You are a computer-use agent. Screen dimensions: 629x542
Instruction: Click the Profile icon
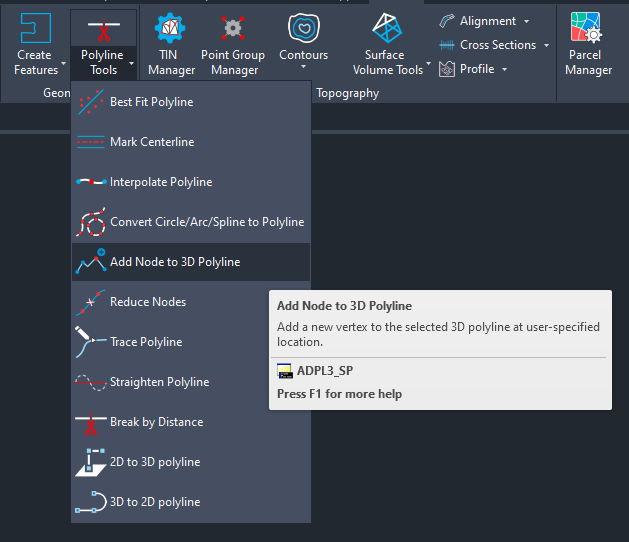click(x=446, y=69)
